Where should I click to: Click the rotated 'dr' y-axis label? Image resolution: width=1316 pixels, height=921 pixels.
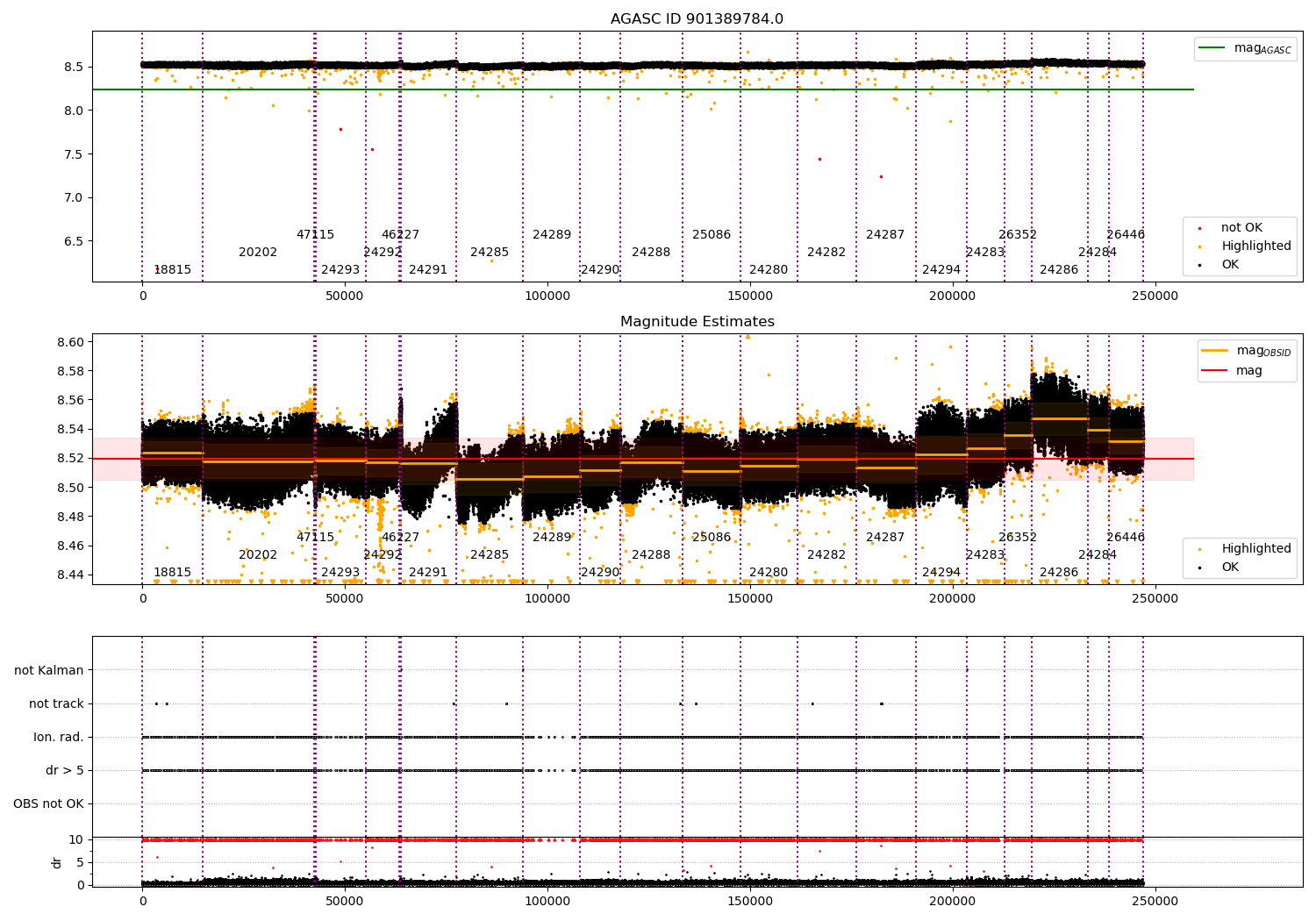[x=57, y=862]
